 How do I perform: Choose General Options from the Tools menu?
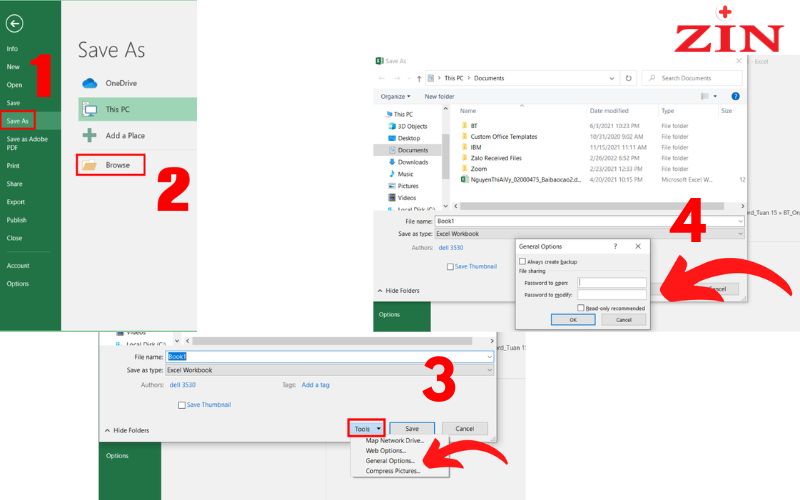tap(391, 461)
